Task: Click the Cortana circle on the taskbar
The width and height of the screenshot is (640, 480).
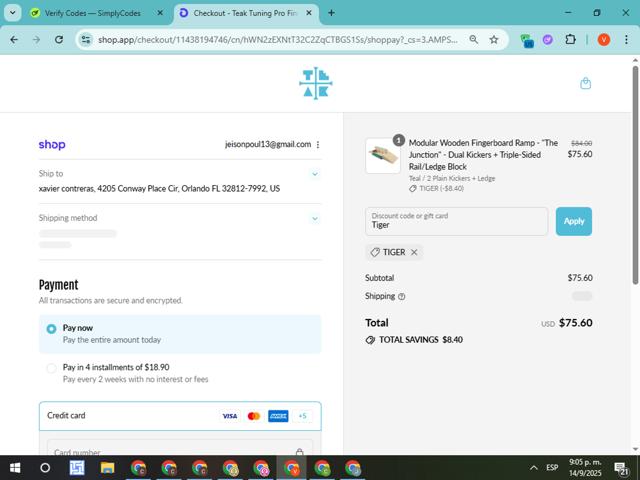Action: coord(45,468)
